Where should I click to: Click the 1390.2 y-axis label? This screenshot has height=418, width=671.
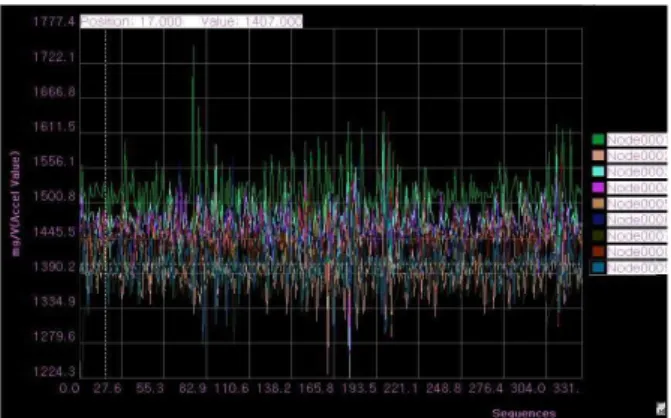54,267
